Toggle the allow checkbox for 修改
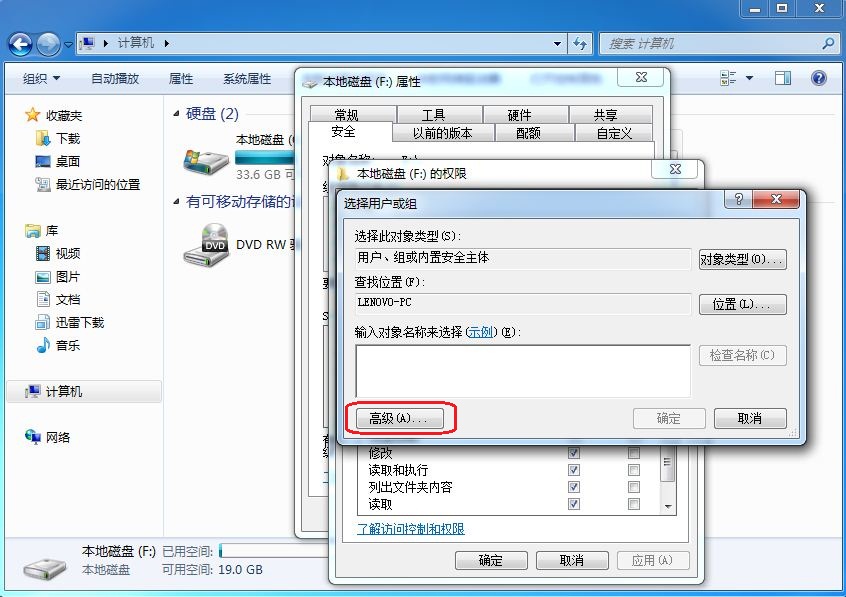 [x=574, y=453]
